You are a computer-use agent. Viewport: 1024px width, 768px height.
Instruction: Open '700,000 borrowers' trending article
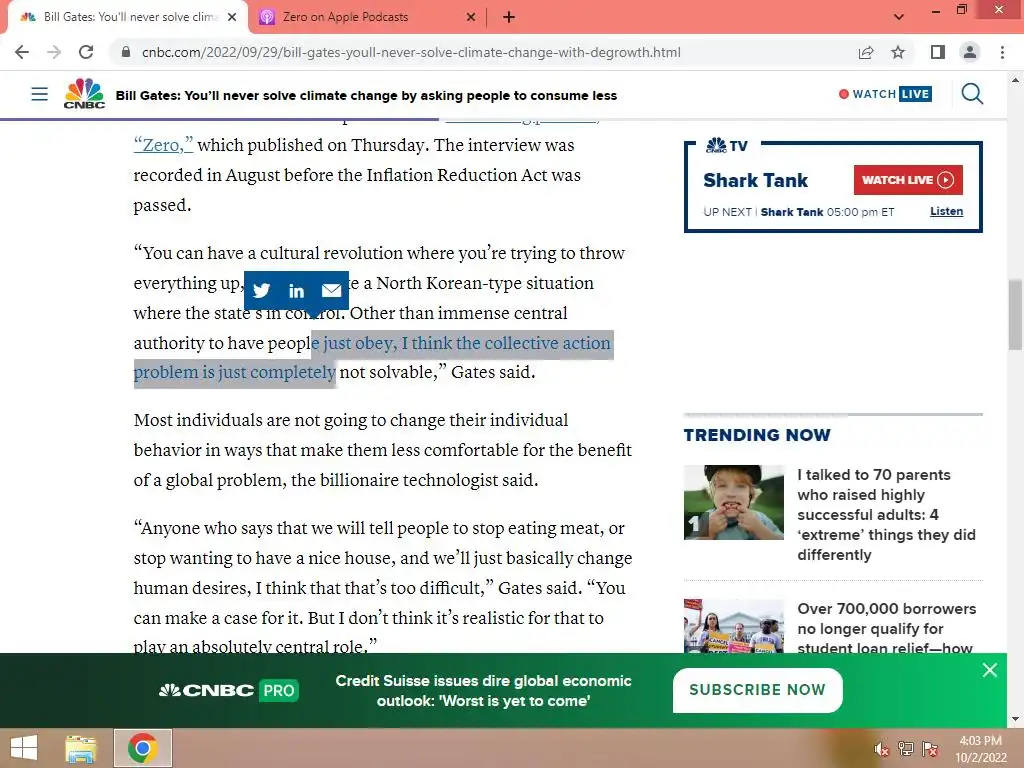pos(886,628)
